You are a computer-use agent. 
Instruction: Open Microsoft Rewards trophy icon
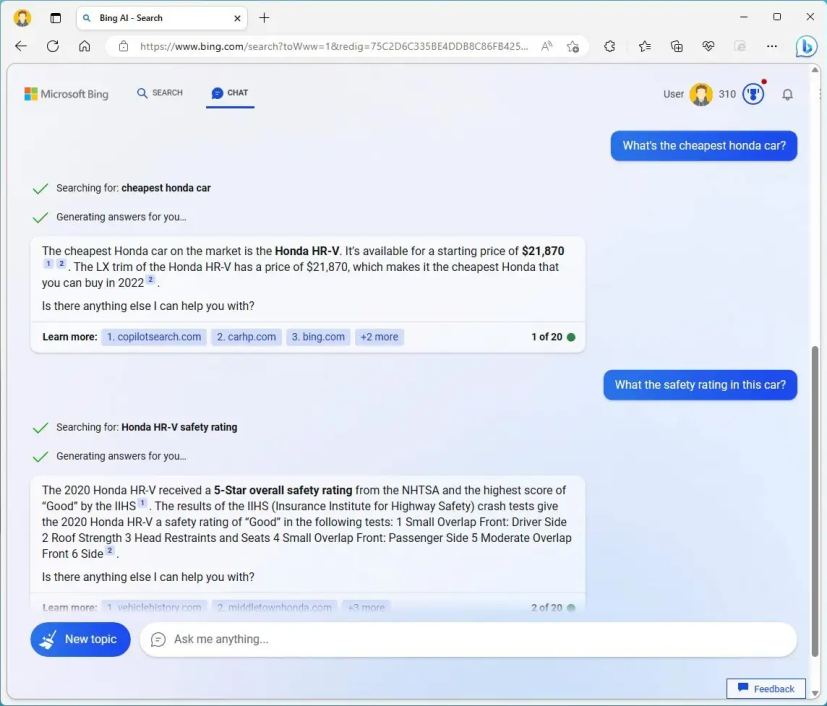pos(753,94)
